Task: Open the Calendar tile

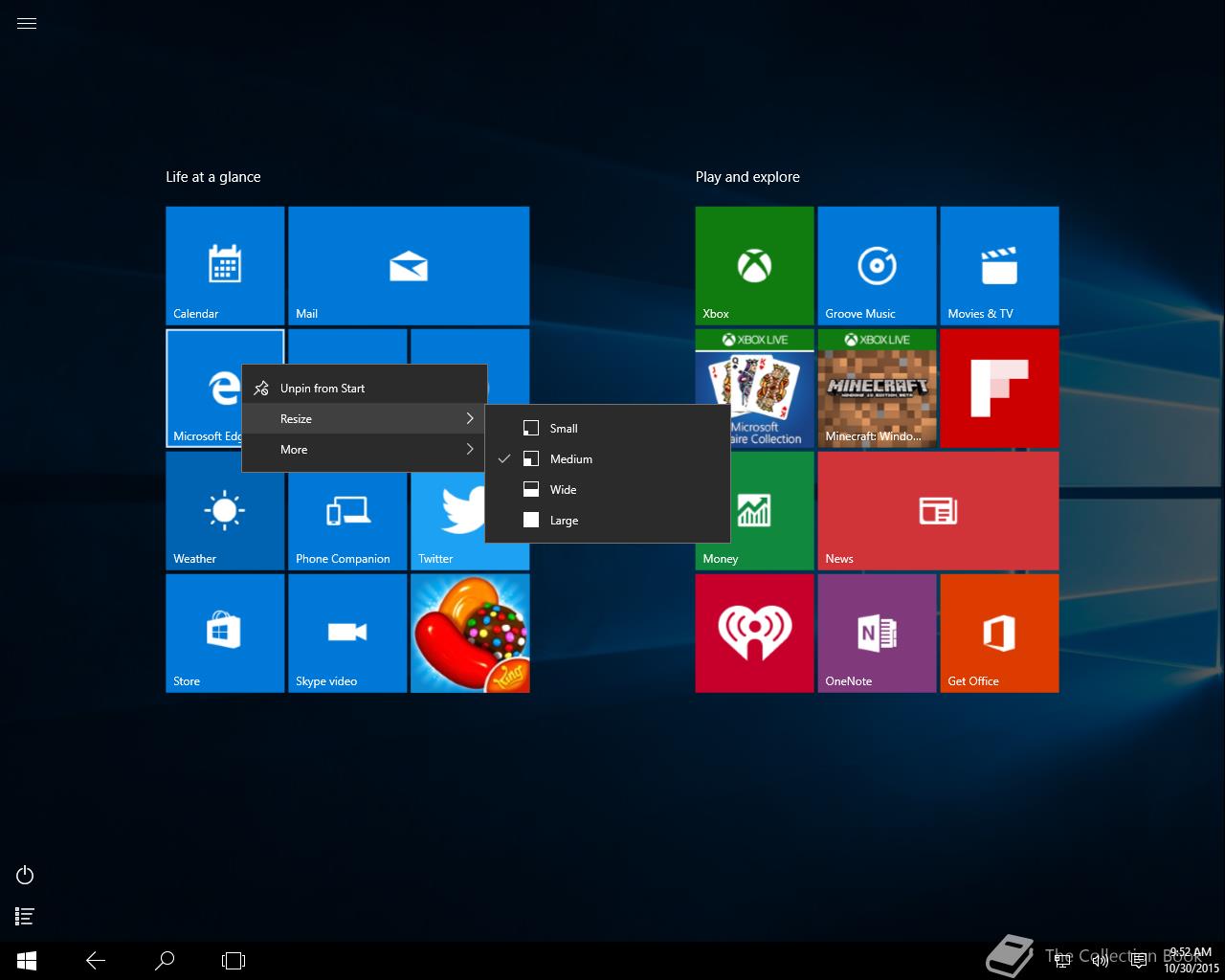Action: click(x=224, y=265)
